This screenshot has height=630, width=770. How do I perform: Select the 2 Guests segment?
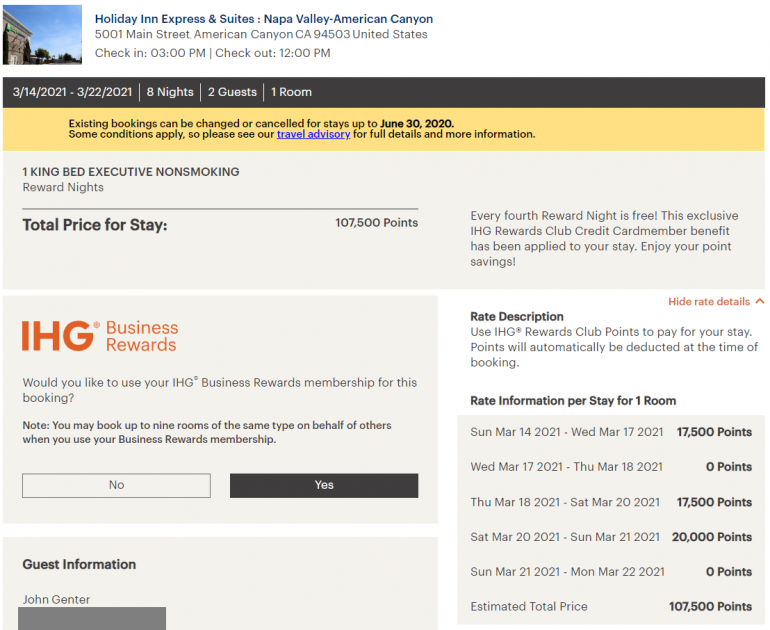click(232, 92)
